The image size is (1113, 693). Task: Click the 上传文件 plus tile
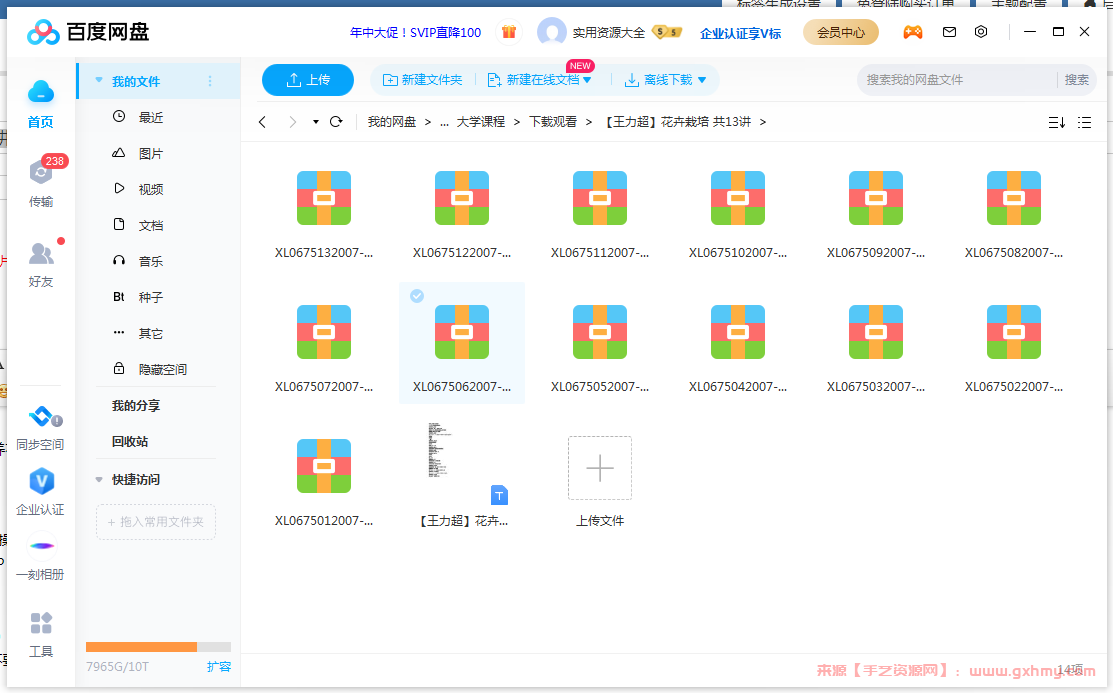[x=600, y=469]
